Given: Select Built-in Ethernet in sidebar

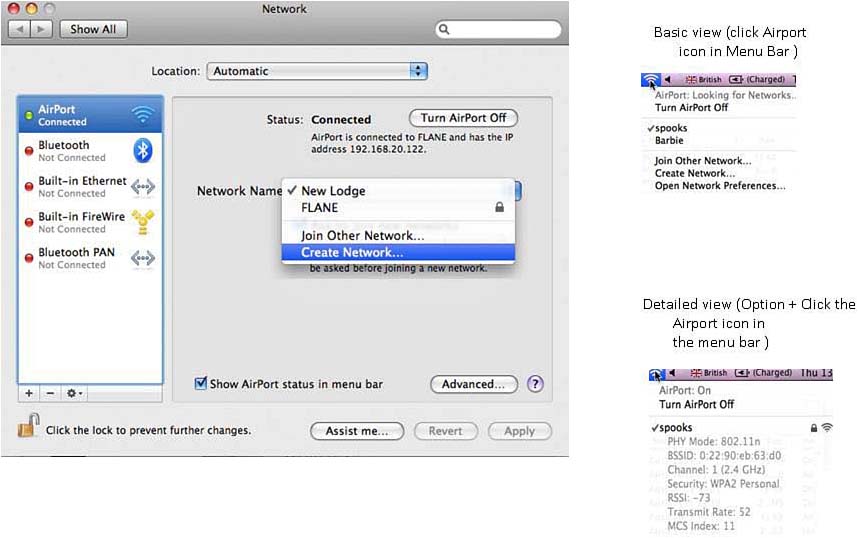Looking at the screenshot, I should pos(91,187).
